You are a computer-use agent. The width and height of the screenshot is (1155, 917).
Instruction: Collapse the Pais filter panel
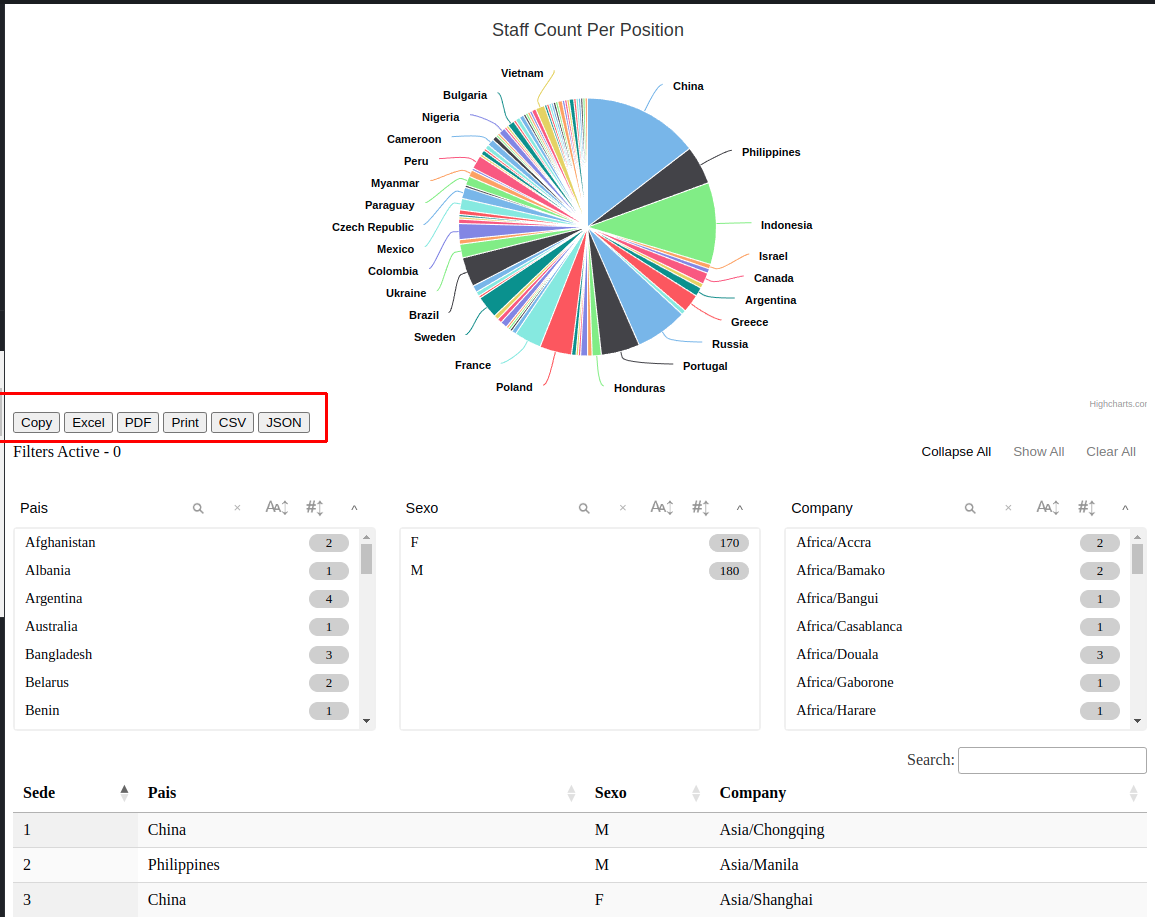(354, 508)
